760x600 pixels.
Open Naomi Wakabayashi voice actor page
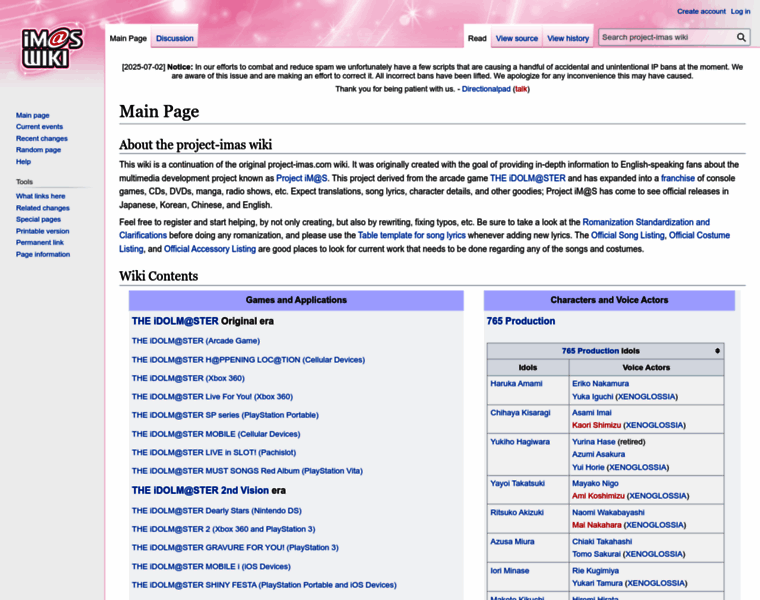[608, 513]
